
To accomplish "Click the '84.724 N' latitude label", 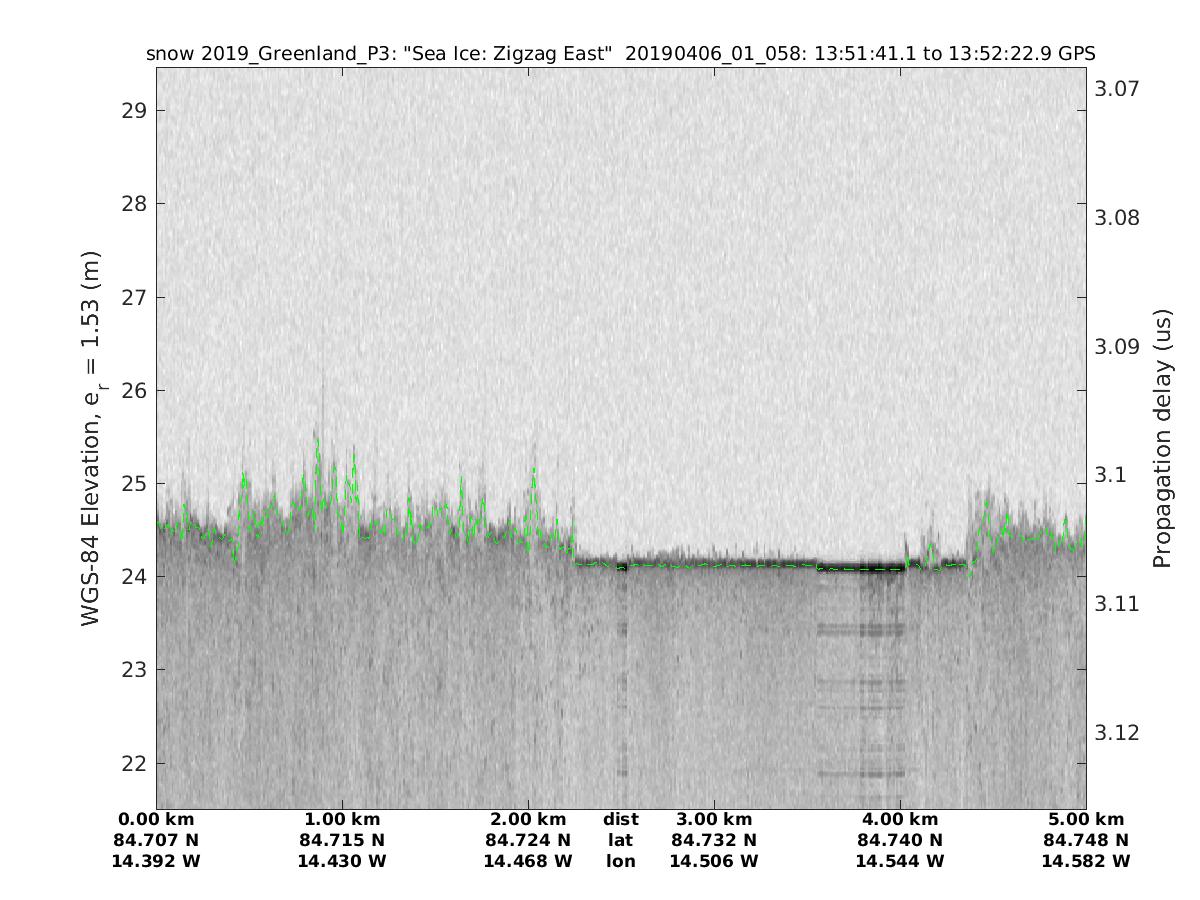I will (528, 840).
